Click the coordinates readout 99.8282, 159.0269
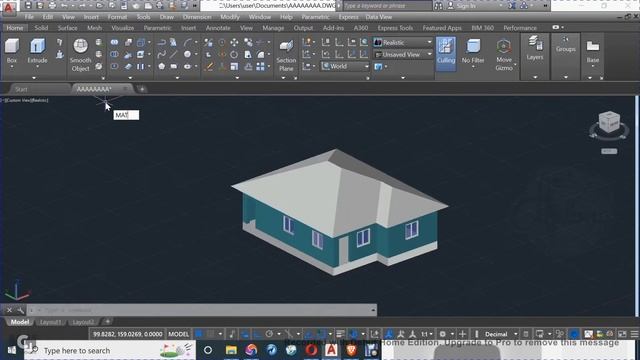The width and height of the screenshot is (640, 360). point(127,334)
